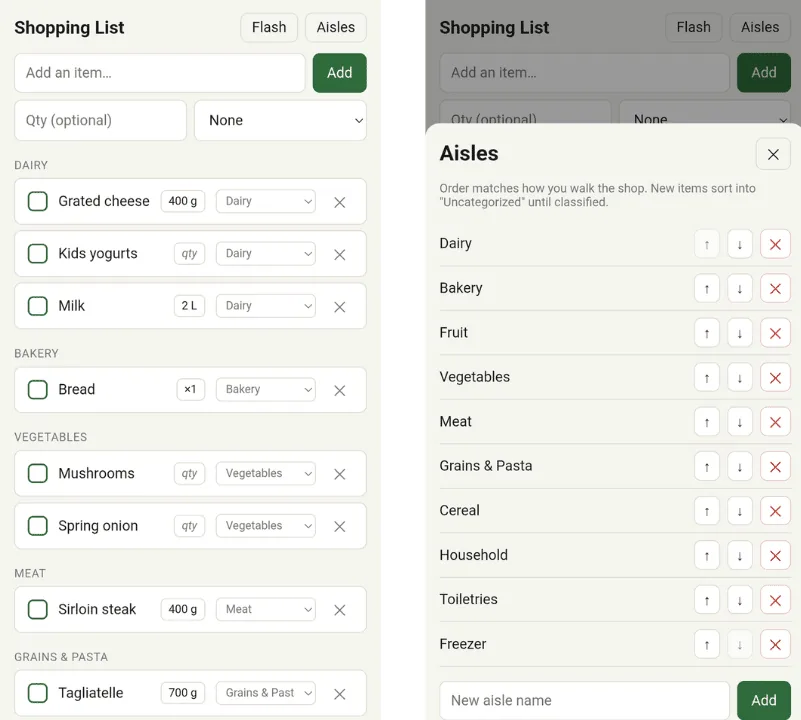Move Toiletries aisle up

coord(706,600)
